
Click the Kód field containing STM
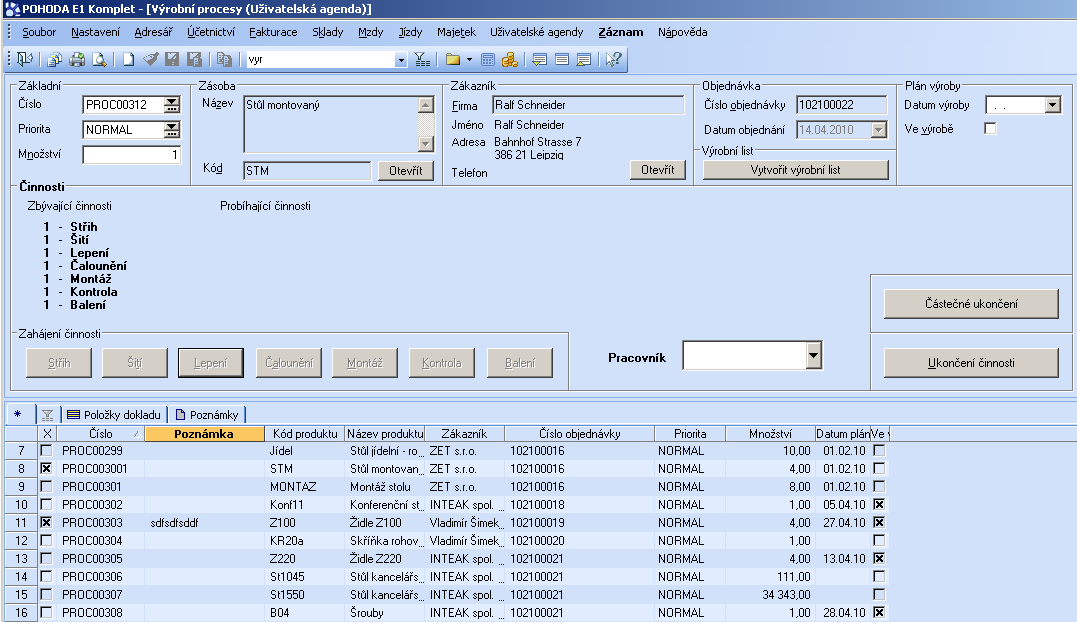(307, 170)
